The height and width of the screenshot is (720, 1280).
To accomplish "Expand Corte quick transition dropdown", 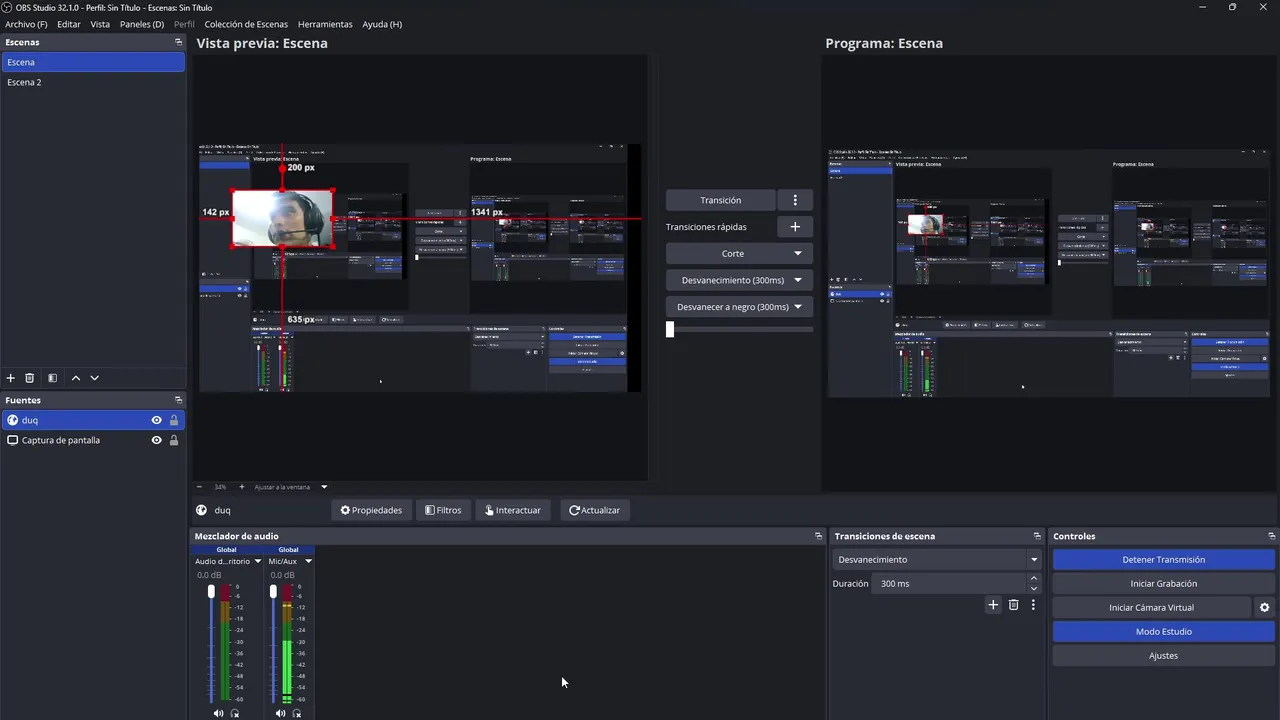I will pos(797,253).
